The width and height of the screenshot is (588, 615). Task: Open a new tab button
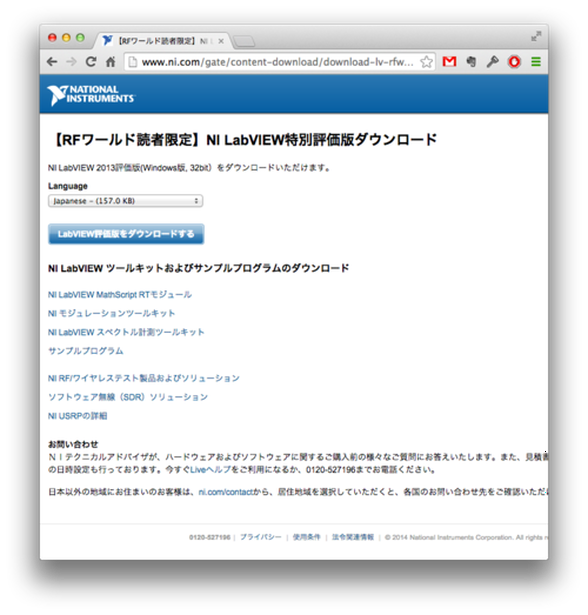(244, 41)
